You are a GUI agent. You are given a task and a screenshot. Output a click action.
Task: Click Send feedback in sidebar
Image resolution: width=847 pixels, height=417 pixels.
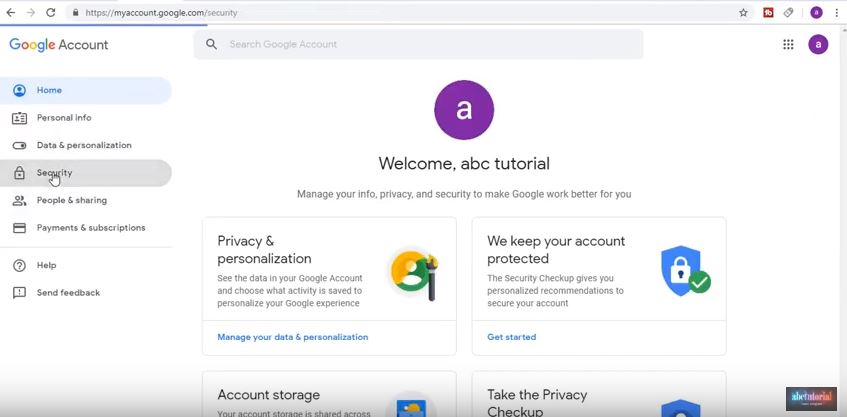tap(86, 293)
